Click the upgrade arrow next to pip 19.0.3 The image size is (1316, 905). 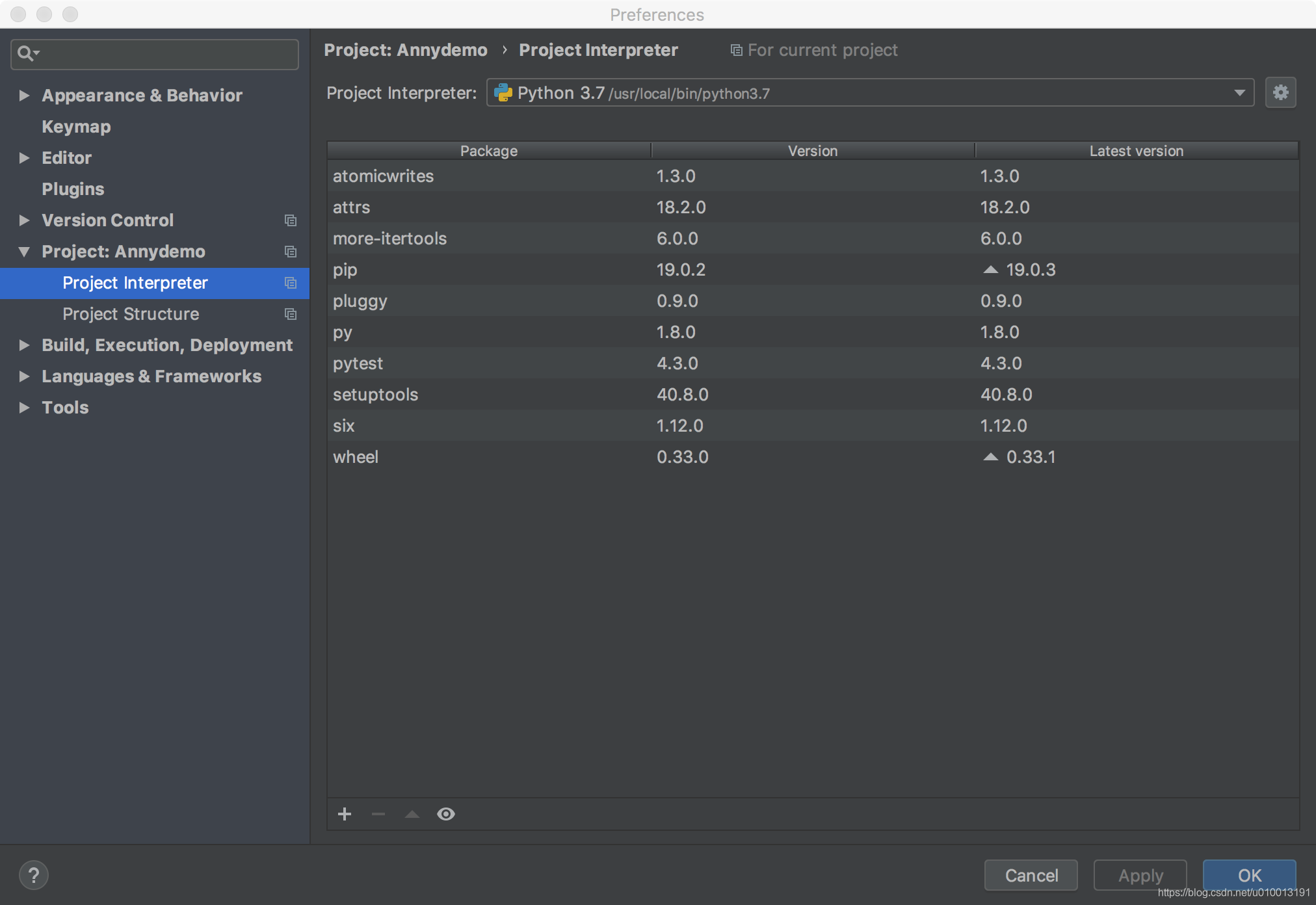click(x=990, y=270)
